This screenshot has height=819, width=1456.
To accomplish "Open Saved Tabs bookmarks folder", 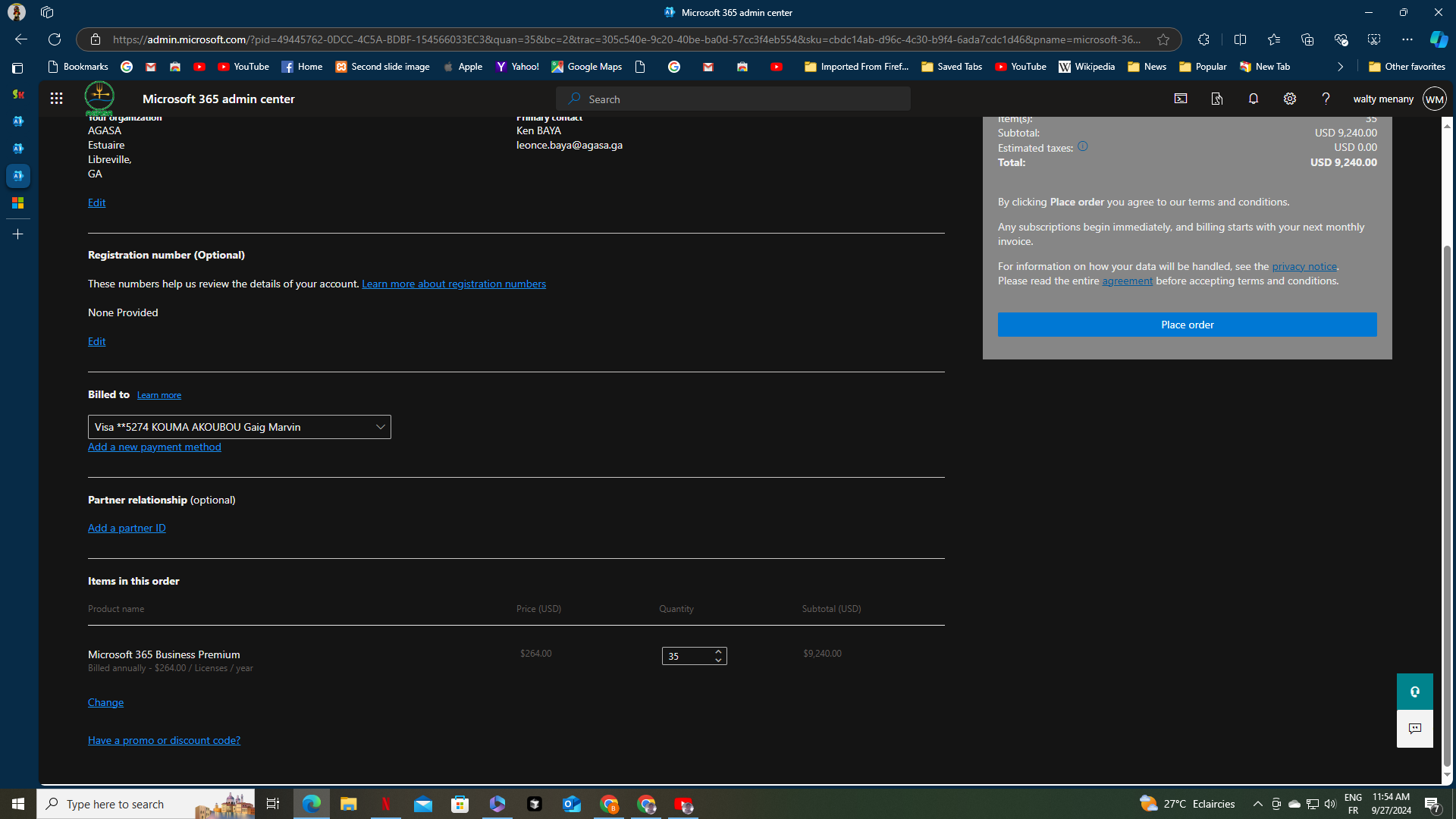I will pyautogui.click(x=951, y=67).
